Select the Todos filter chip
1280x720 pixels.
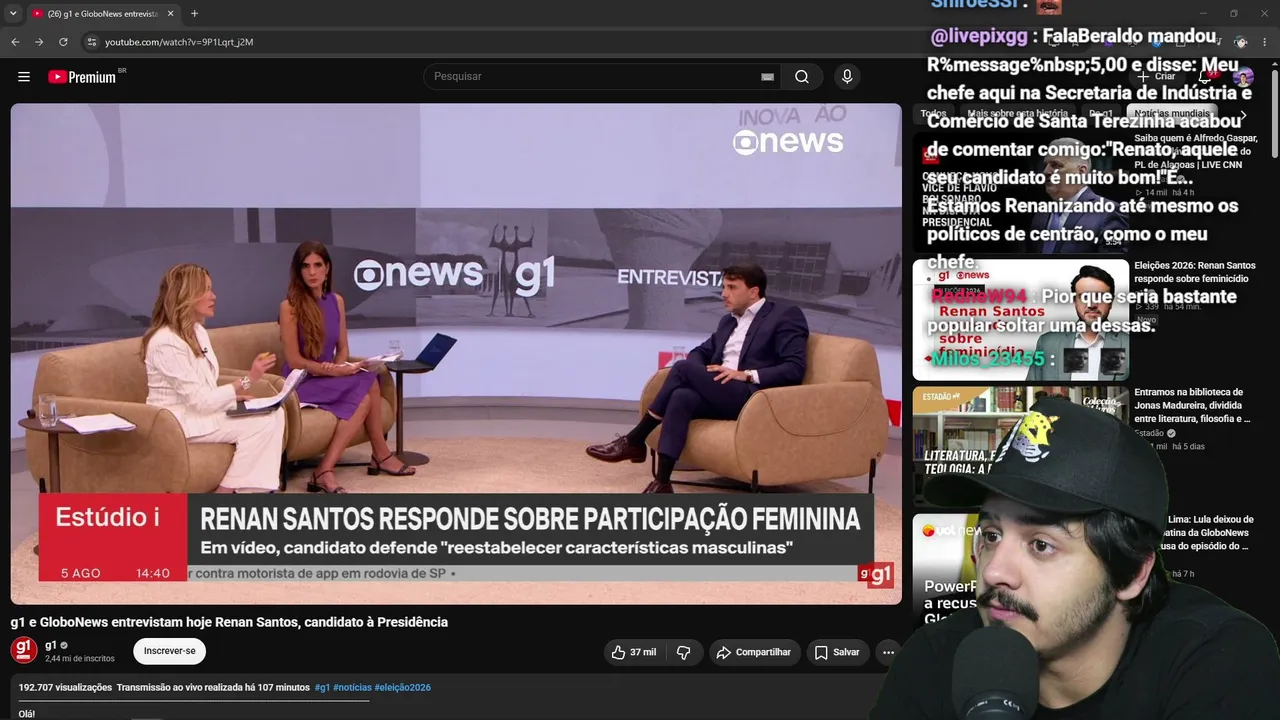pyautogui.click(x=933, y=114)
